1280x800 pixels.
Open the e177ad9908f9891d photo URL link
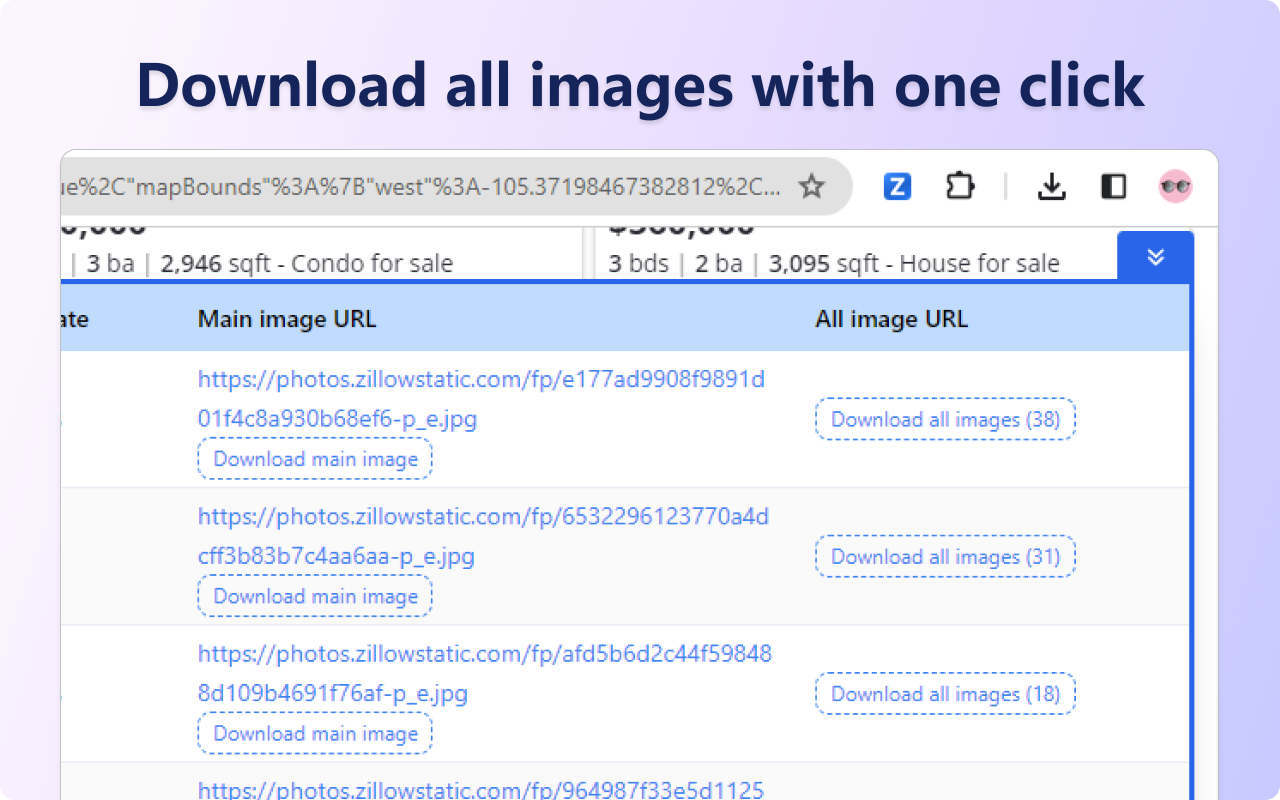pyautogui.click(x=481, y=399)
